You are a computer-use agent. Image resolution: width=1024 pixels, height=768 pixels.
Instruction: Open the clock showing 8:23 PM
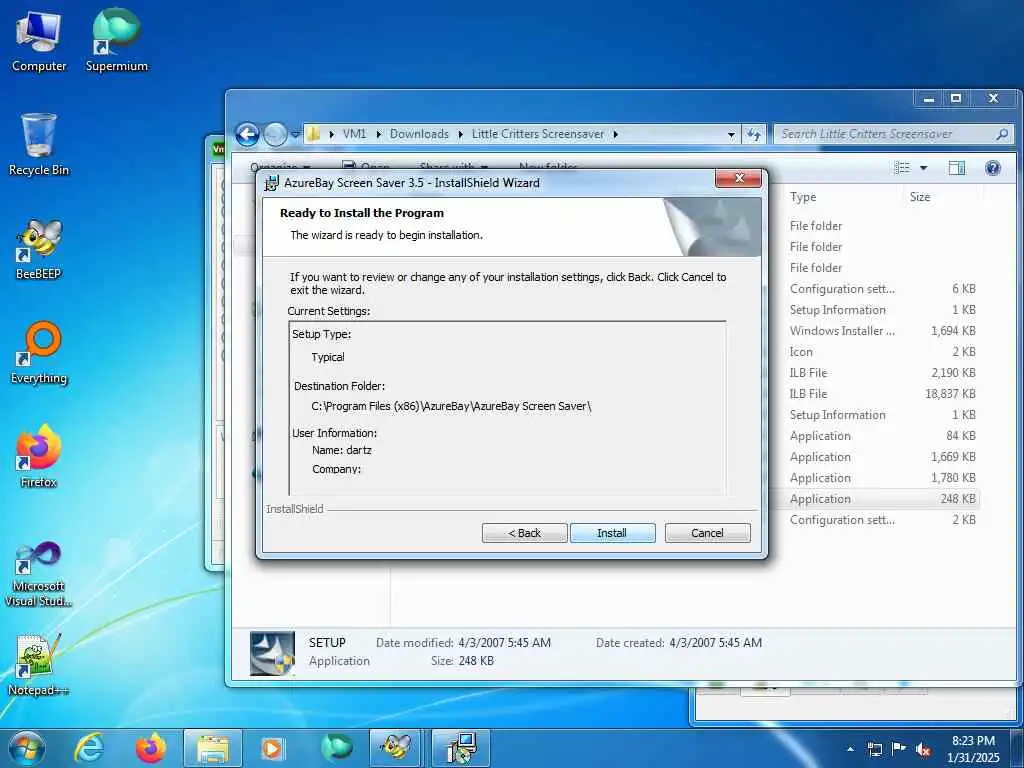[973, 749]
